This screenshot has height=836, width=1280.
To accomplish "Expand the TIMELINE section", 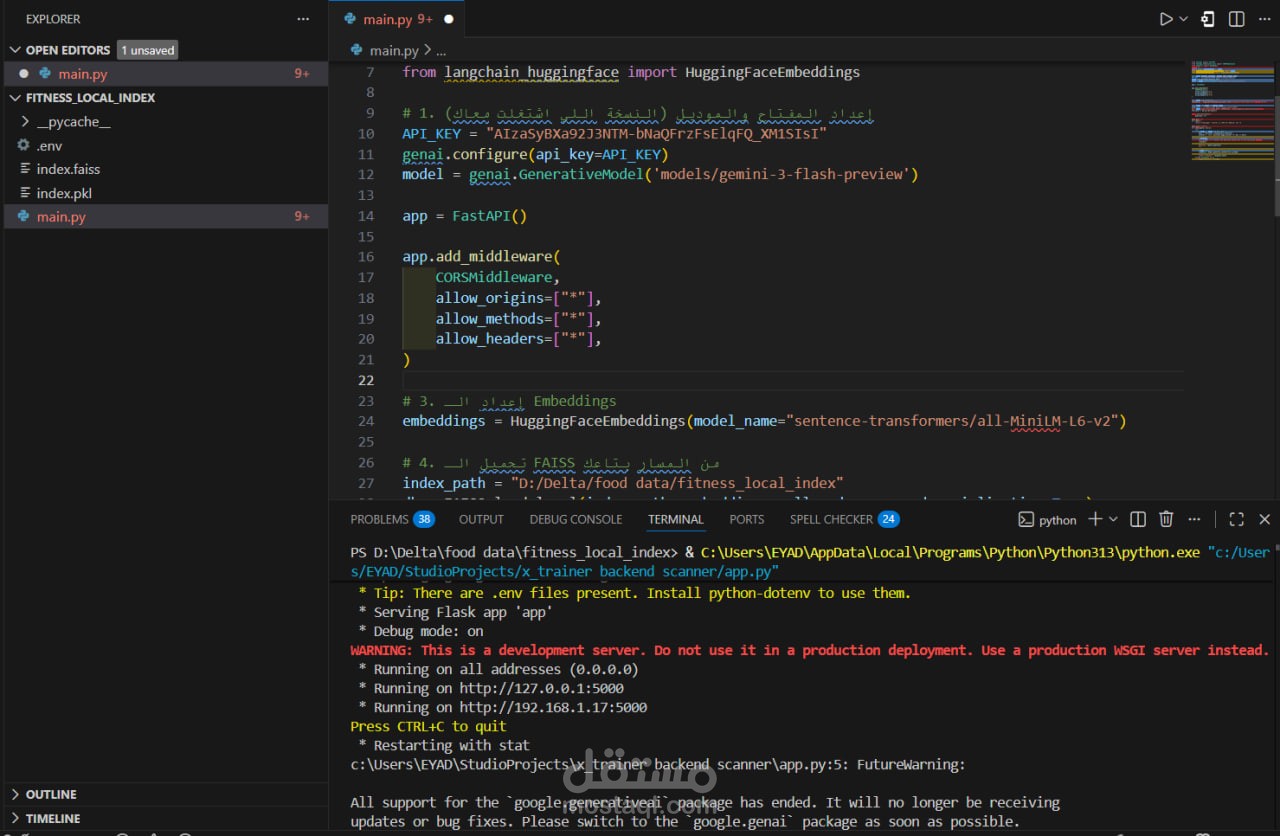I will point(45,818).
